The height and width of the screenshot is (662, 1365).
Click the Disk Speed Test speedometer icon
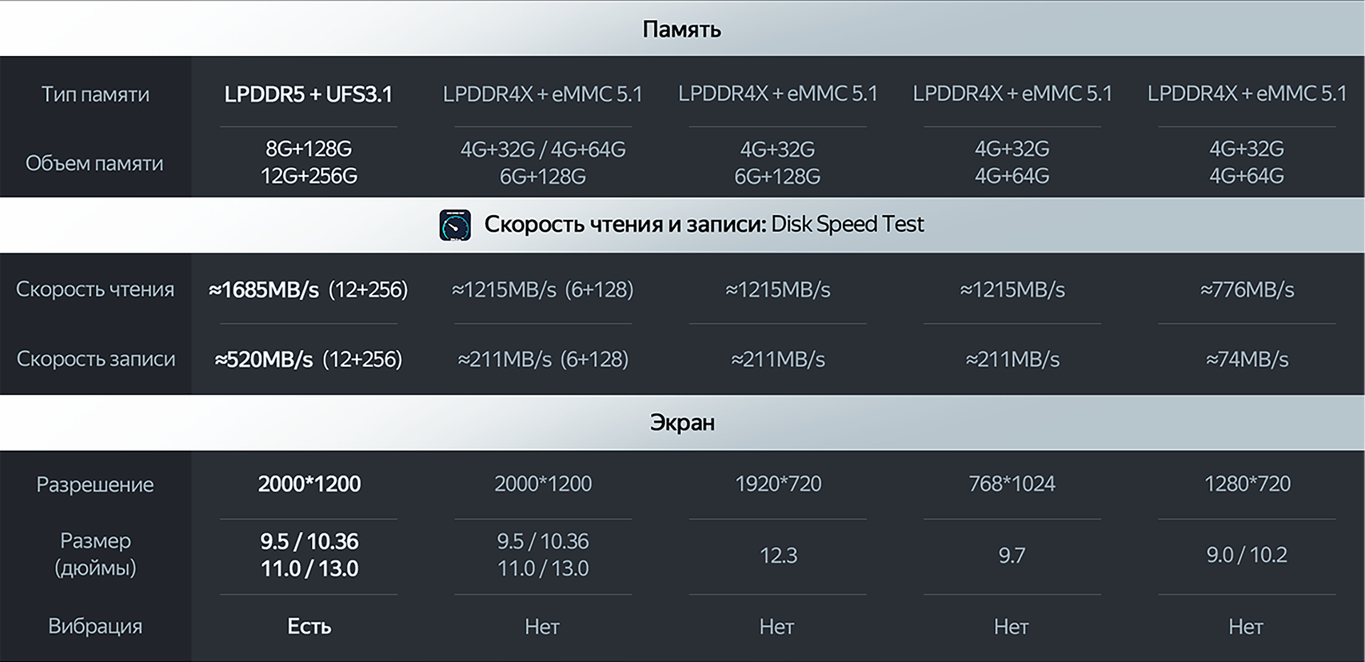(455, 225)
